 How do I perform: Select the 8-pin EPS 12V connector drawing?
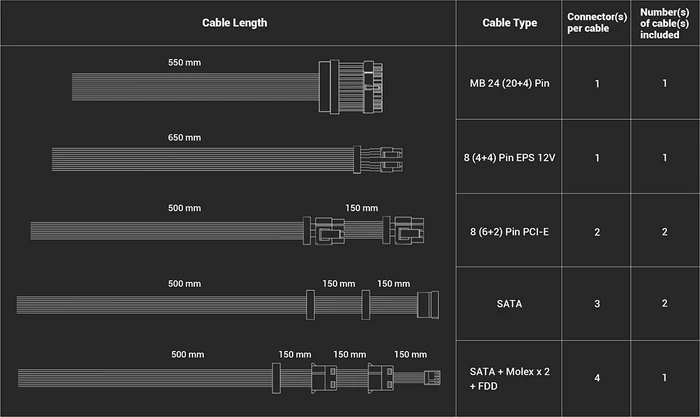pyautogui.click(x=378, y=159)
